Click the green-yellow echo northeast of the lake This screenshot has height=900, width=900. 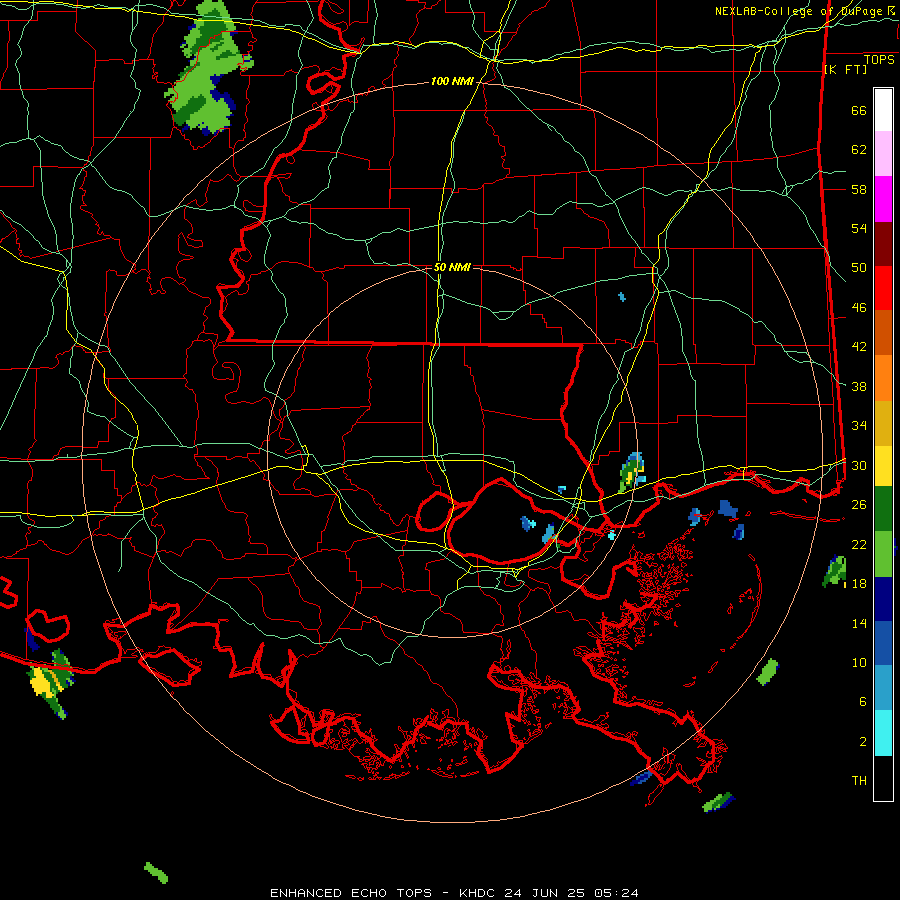point(632,472)
